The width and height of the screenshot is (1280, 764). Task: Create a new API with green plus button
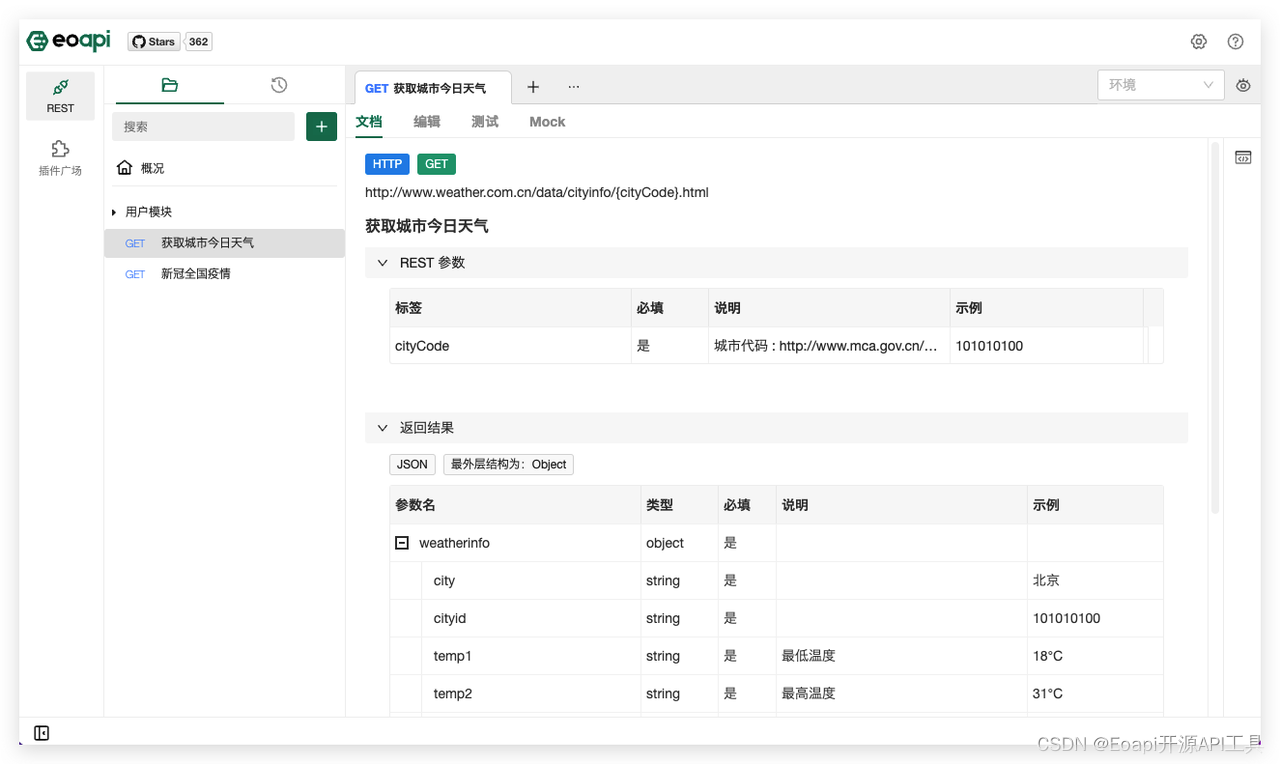click(x=321, y=127)
